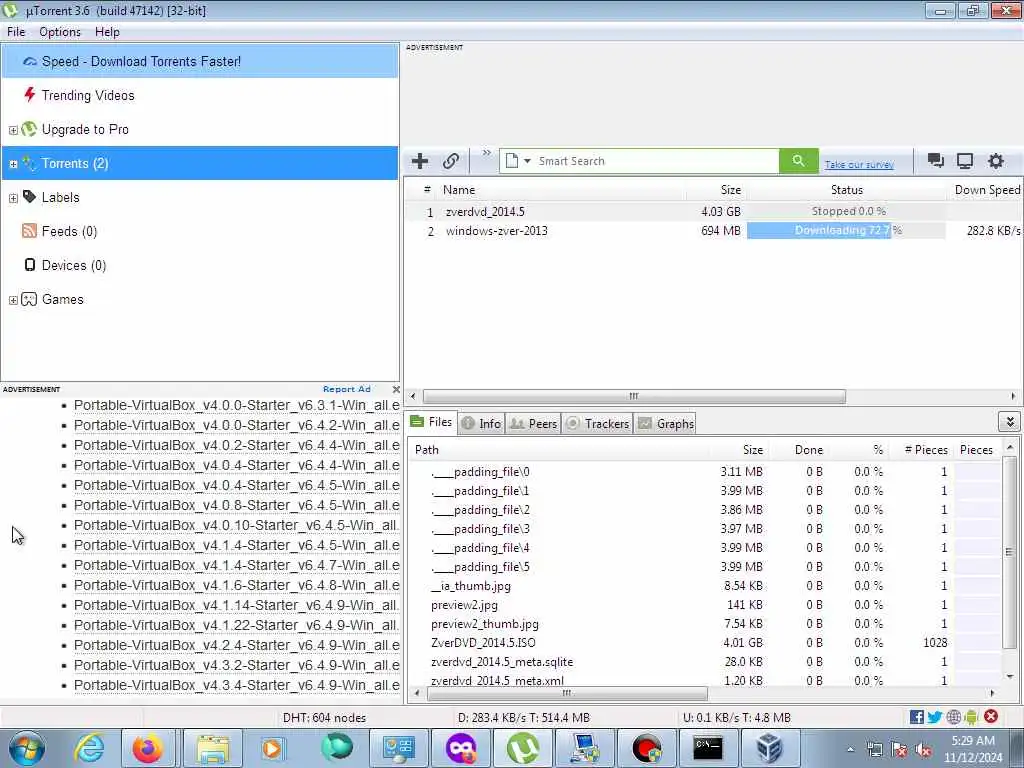Click the Report Ad link
The width and height of the screenshot is (1024, 768).
346,389
